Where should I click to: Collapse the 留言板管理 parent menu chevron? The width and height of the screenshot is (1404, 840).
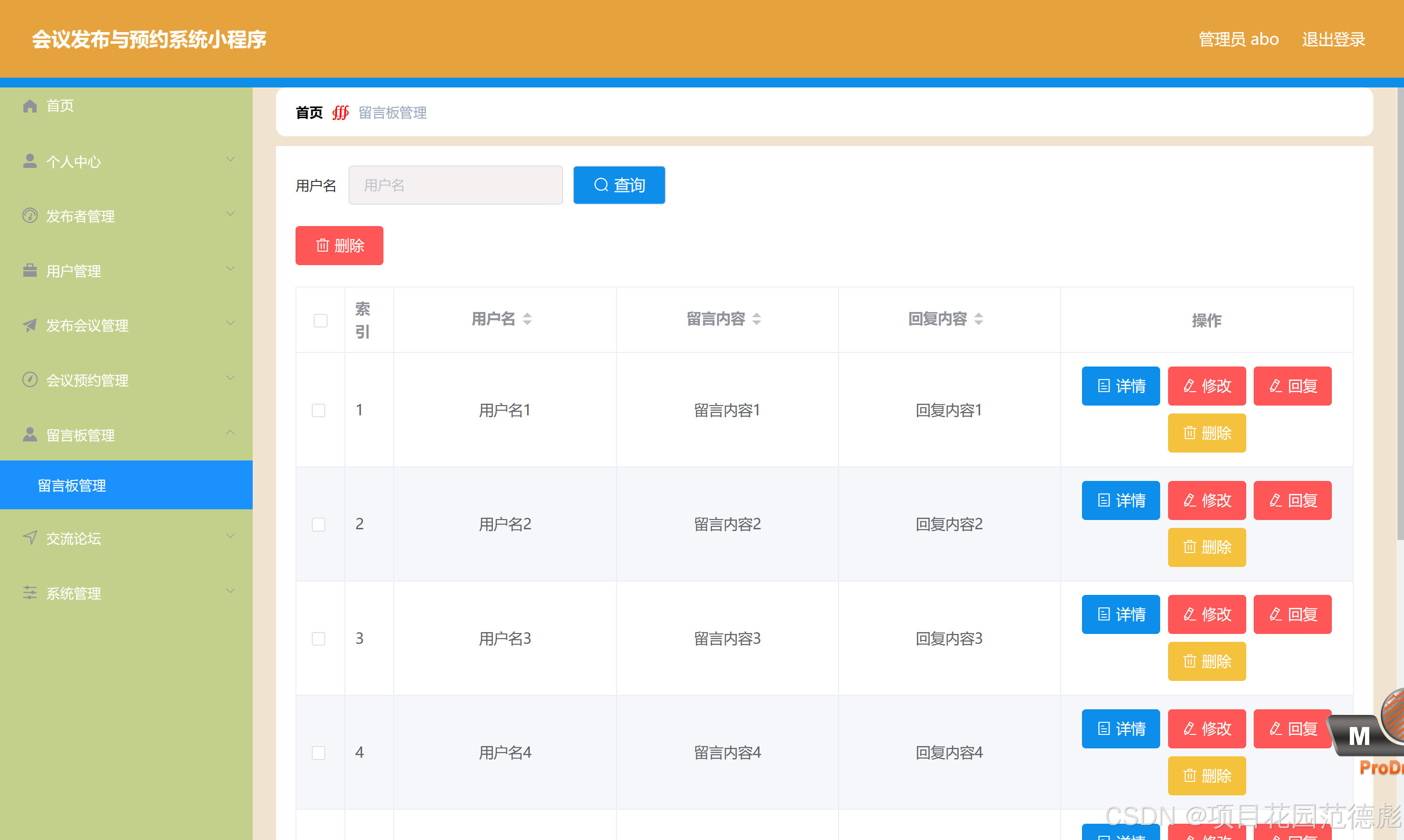[230, 433]
